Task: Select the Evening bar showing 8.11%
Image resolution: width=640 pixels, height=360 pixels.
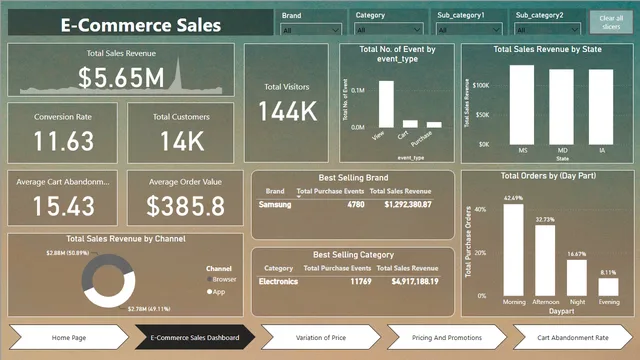Action: pyautogui.click(x=609, y=287)
